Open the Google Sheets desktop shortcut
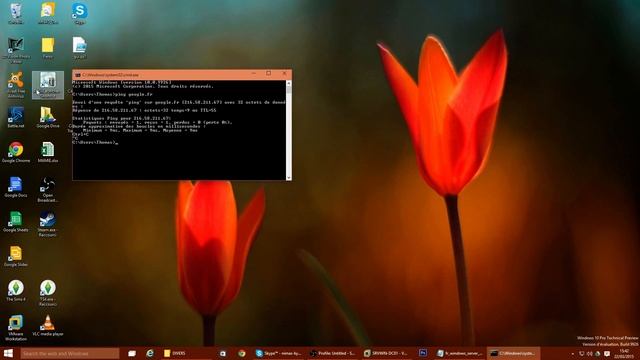The height and width of the screenshot is (360, 640). click(16, 222)
